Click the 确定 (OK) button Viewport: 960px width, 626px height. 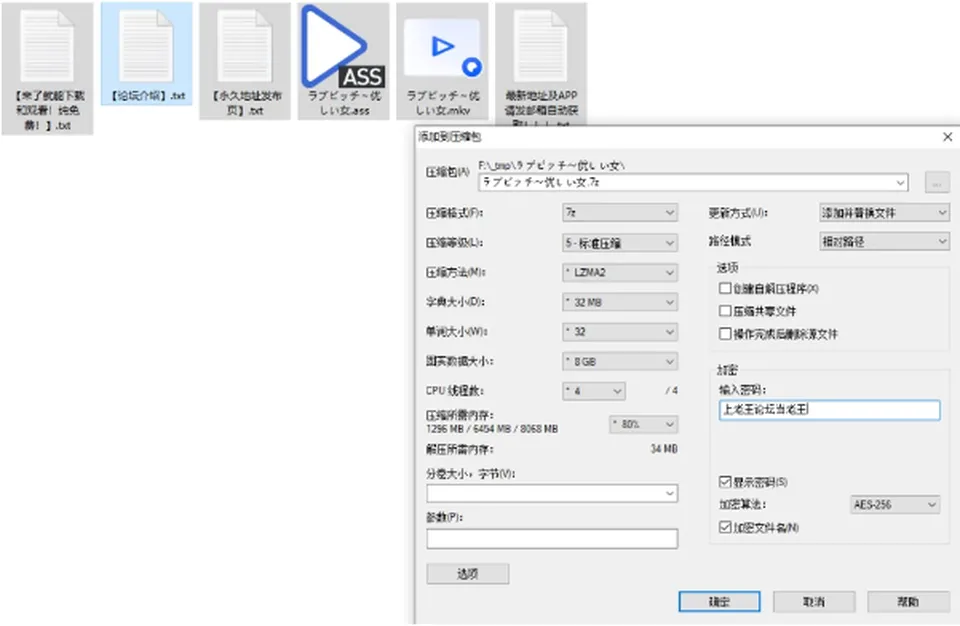(719, 601)
